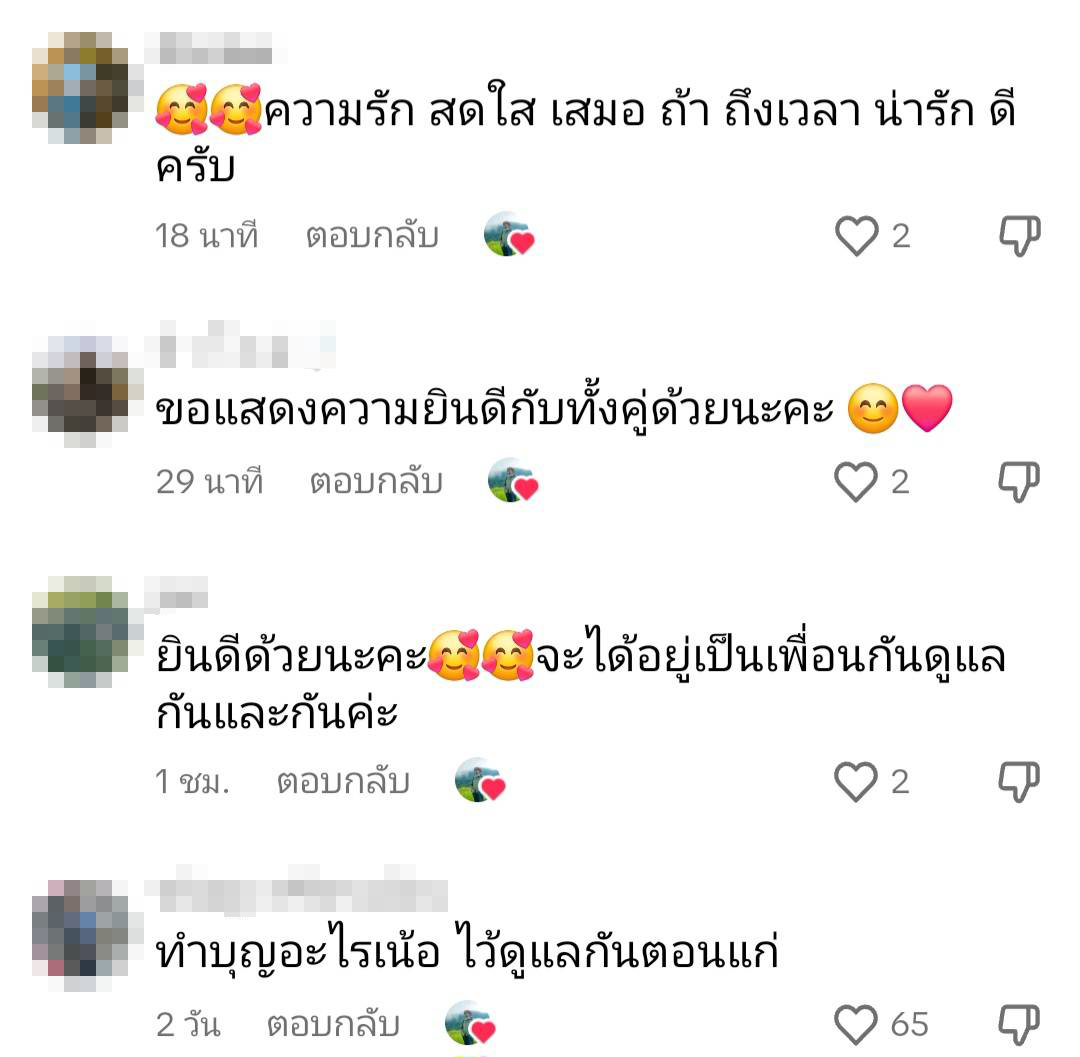The image size is (1080, 1057).
Task: Reply (ตอบกลับ) to the 2 วัน comment
Action: [333, 1024]
